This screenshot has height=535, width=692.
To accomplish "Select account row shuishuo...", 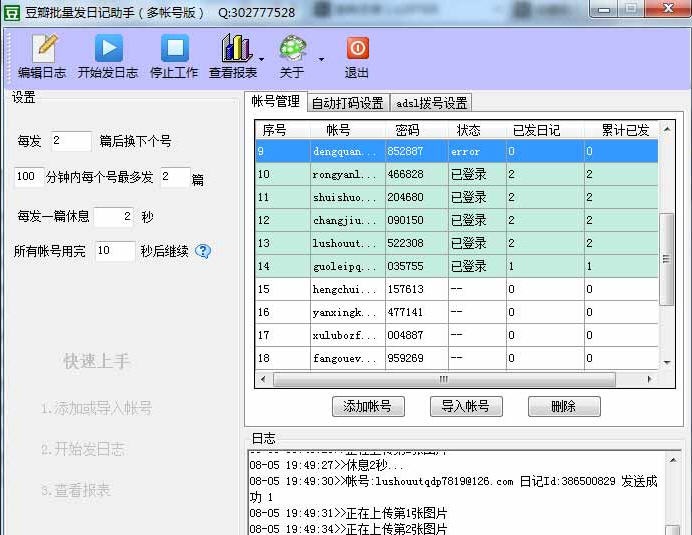I will 457,197.
